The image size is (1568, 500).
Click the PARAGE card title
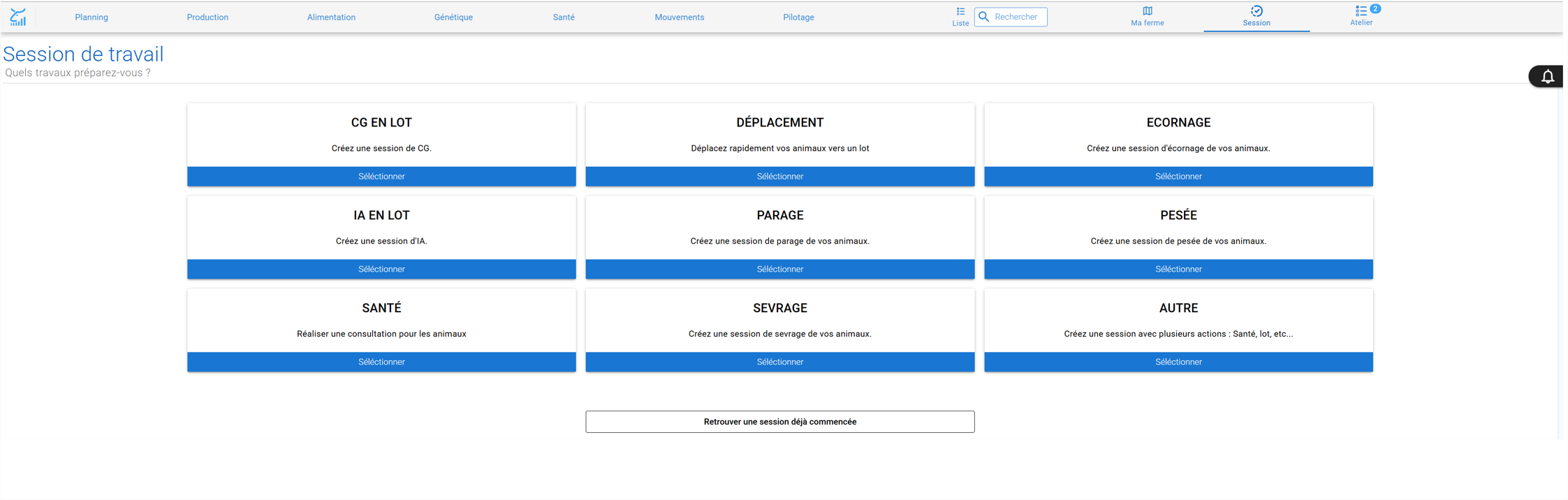click(x=780, y=215)
